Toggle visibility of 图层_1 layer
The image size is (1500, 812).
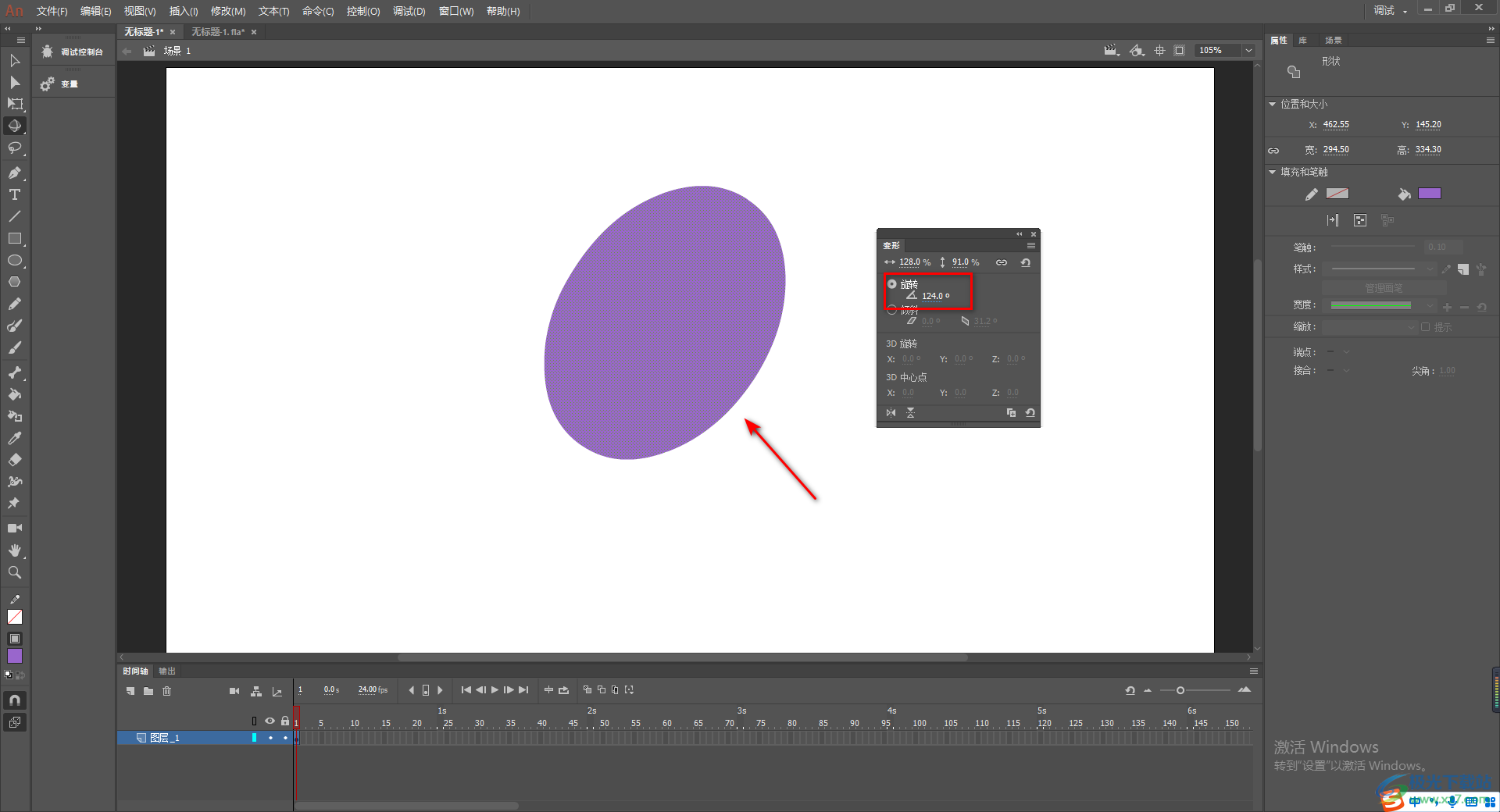[270, 738]
